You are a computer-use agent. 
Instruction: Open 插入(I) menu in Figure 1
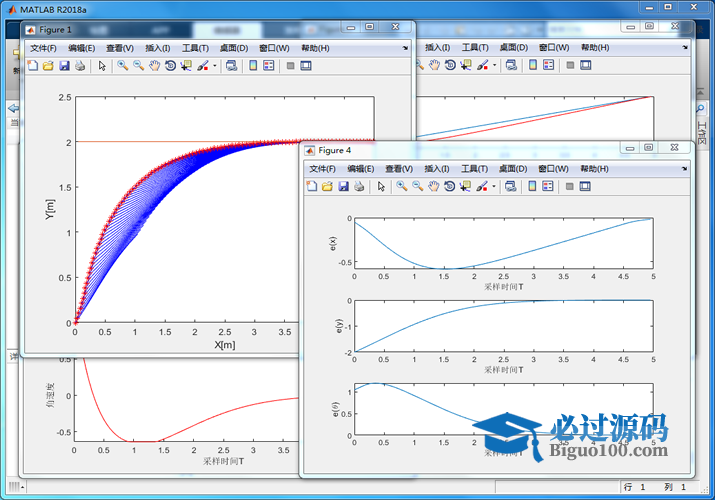158,48
